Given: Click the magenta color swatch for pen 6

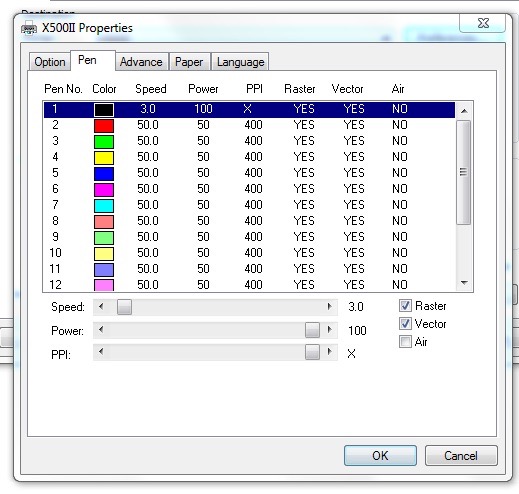Looking at the screenshot, I should 104,189.
